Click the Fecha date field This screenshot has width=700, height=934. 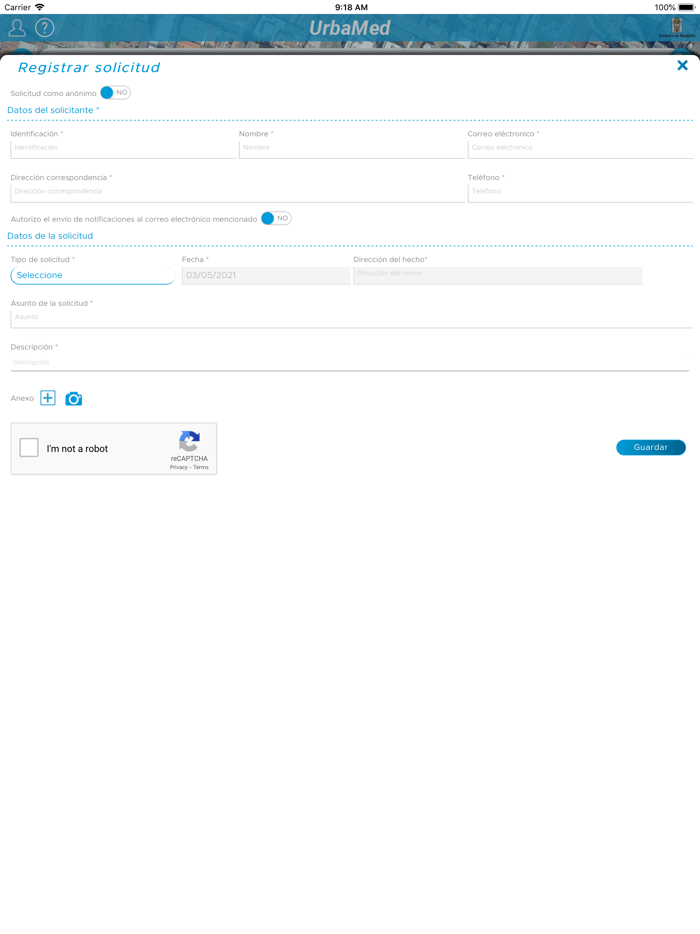click(266, 275)
